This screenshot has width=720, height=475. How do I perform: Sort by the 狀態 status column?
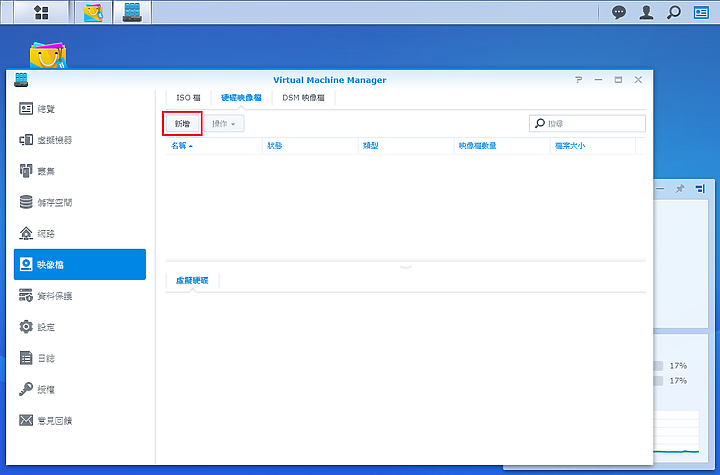click(310, 146)
